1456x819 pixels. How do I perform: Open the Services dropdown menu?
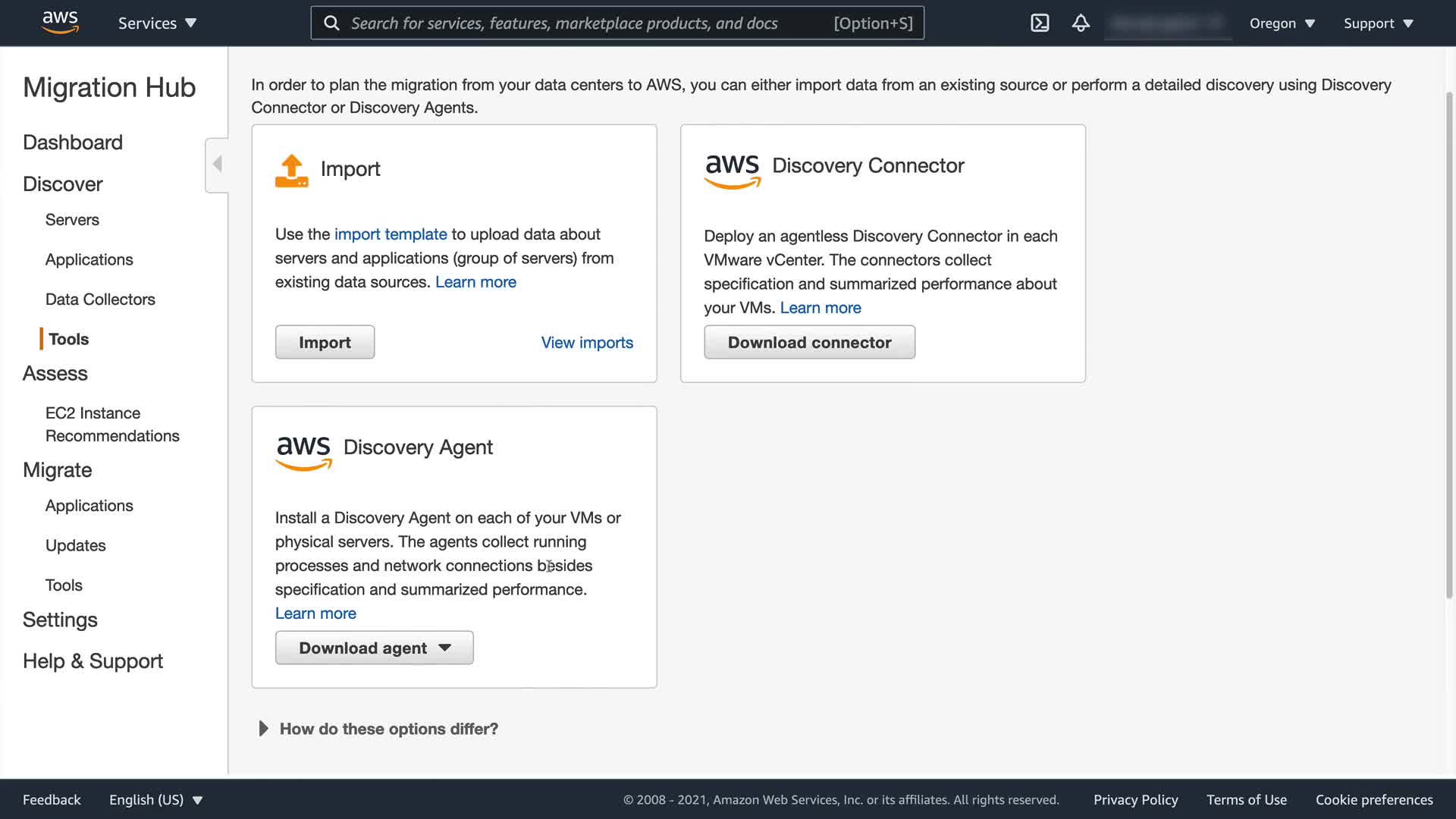tap(157, 23)
